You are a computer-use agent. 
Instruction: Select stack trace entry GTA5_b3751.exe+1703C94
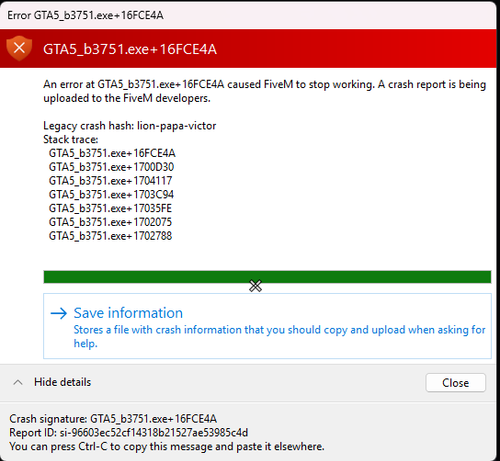(111, 194)
